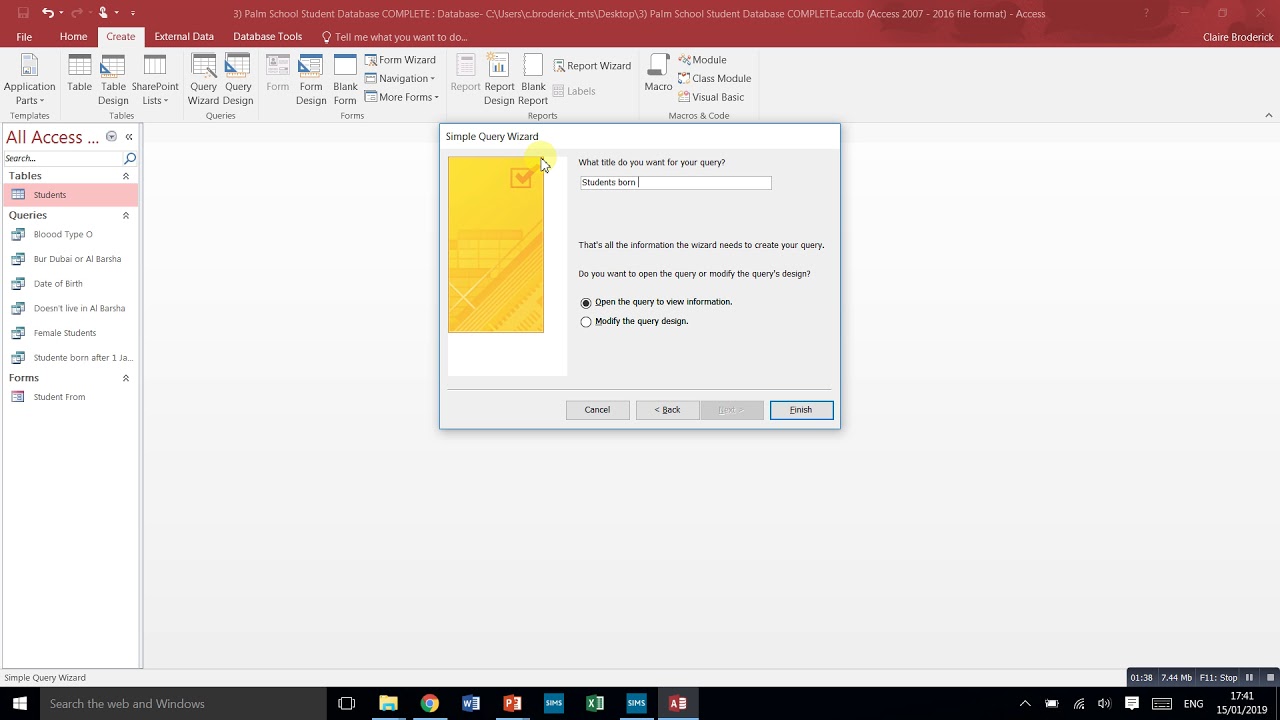Open Report Design
Screen dimensions: 1280x720
(x=499, y=79)
